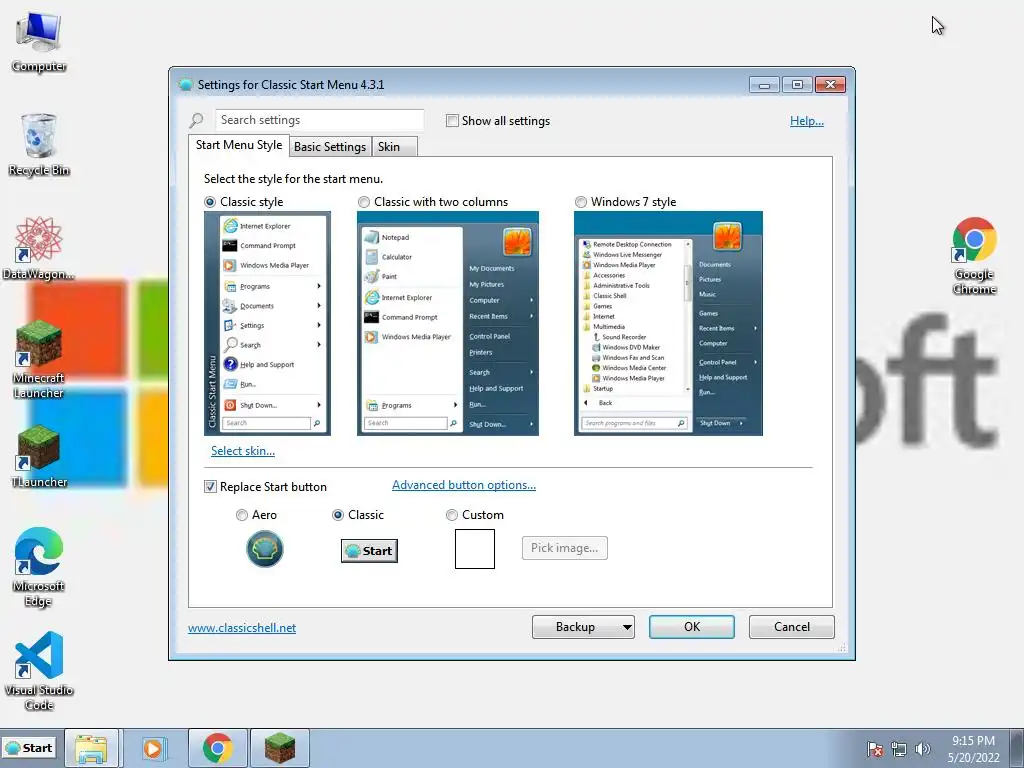Switch to the Basic Settings tab
Screen dimensions: 1024x768
[x=330, y=147]
